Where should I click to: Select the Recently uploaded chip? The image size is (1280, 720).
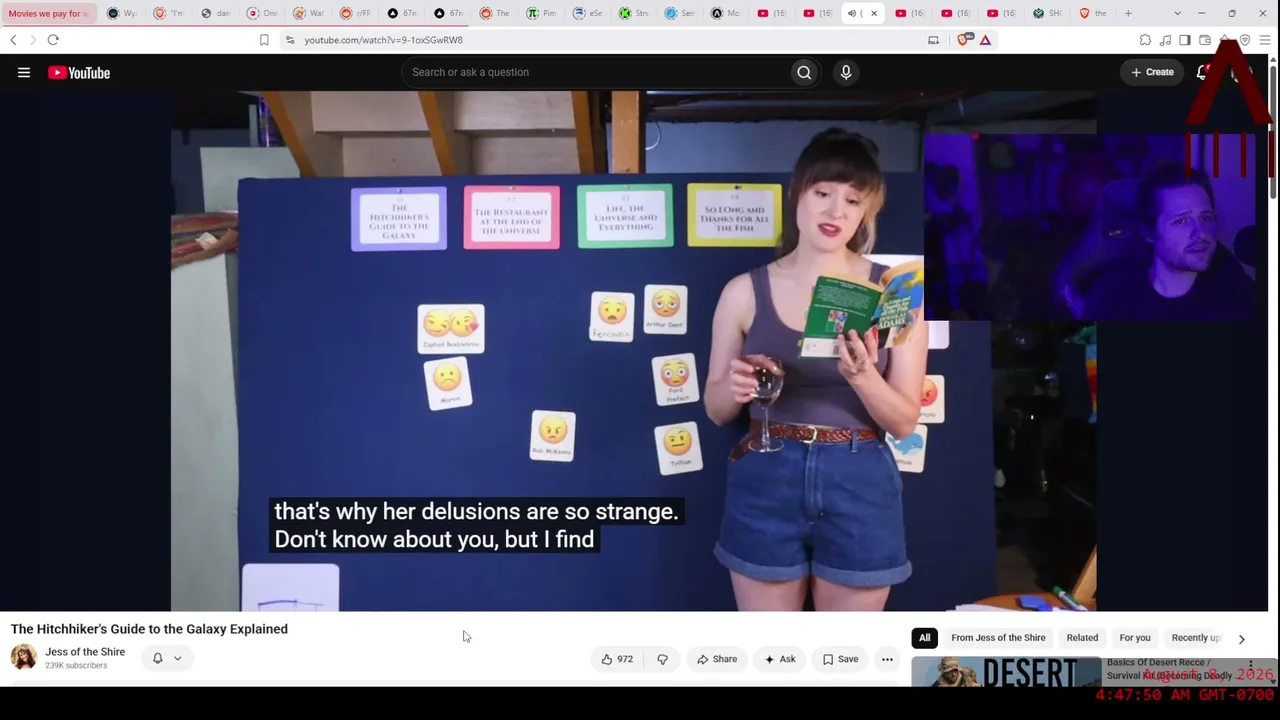click(1196, 638)
